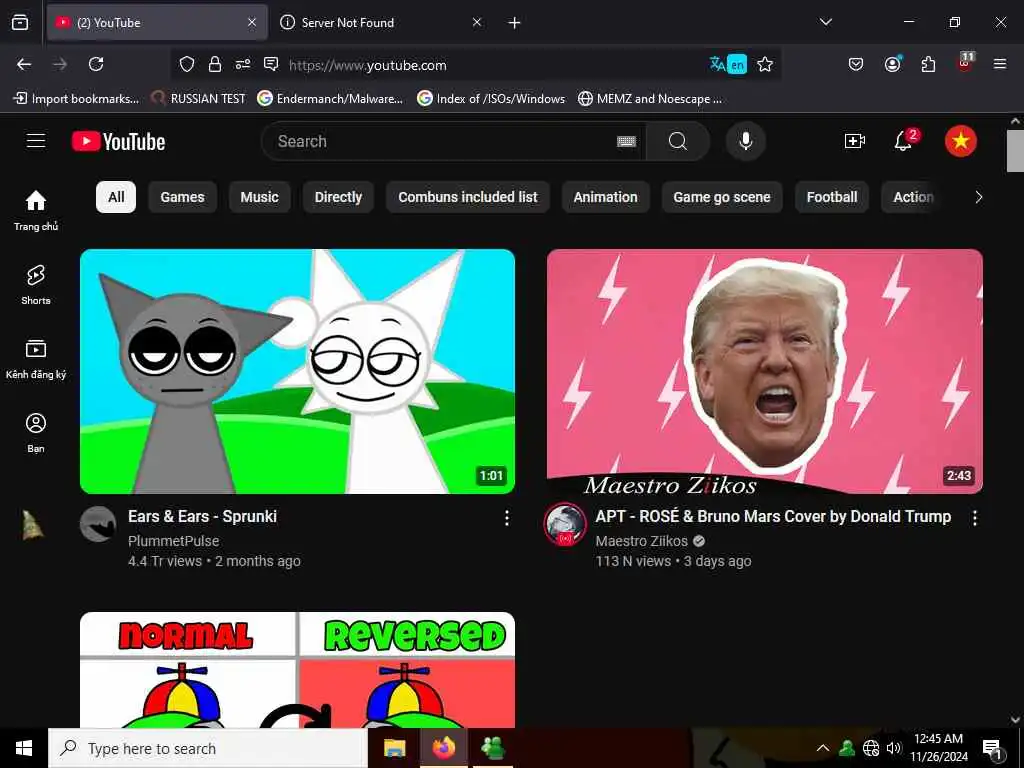
Task: Open the YouTube guide hamburger menu
Action: [x=36, y=141]
